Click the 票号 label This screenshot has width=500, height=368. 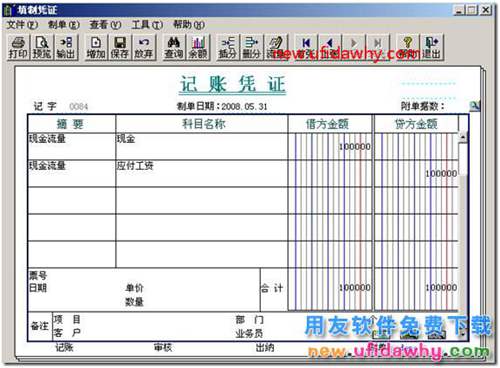(38, 275)
